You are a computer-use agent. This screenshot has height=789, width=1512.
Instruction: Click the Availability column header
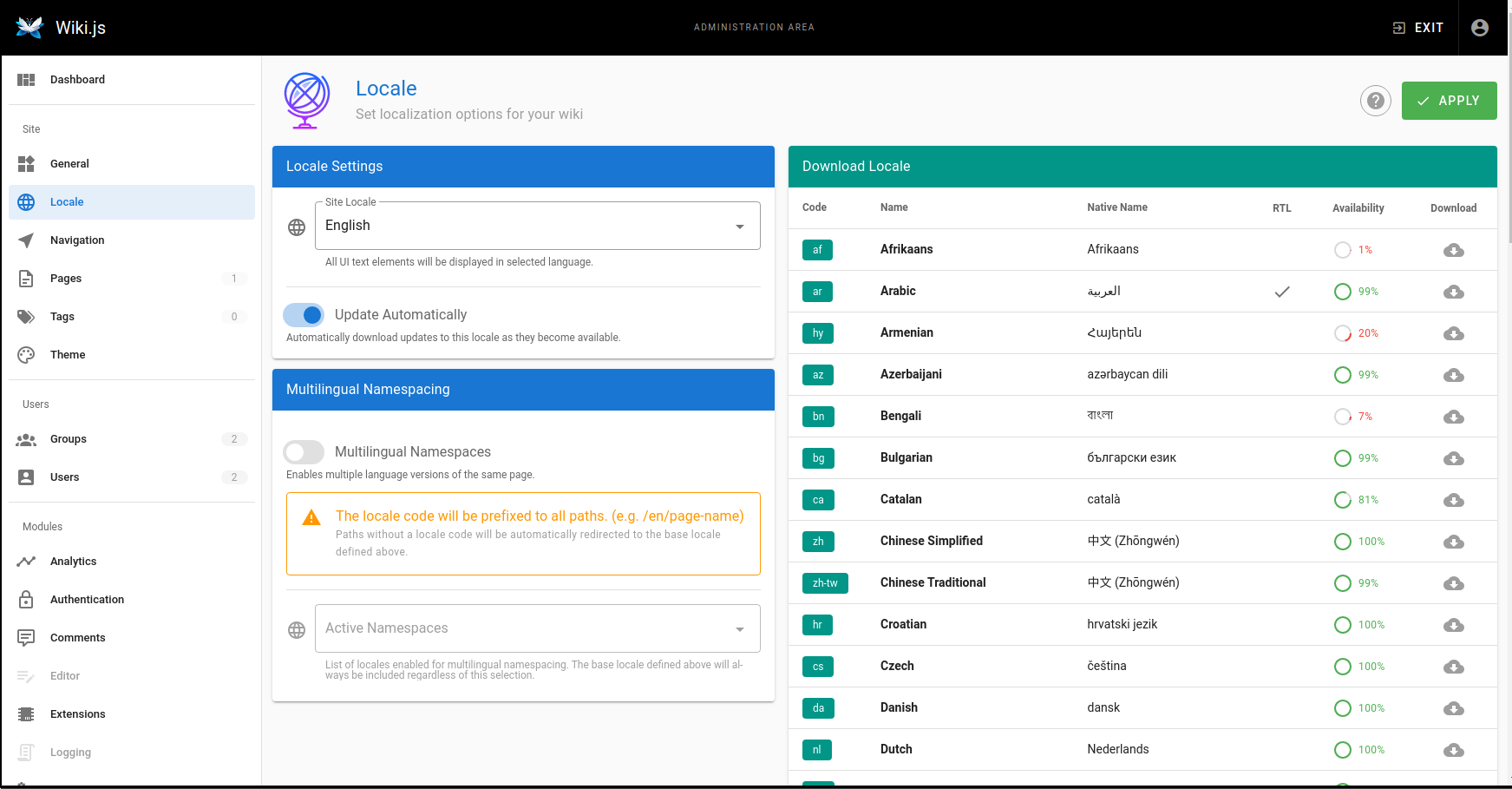[x=1358, y=208]
